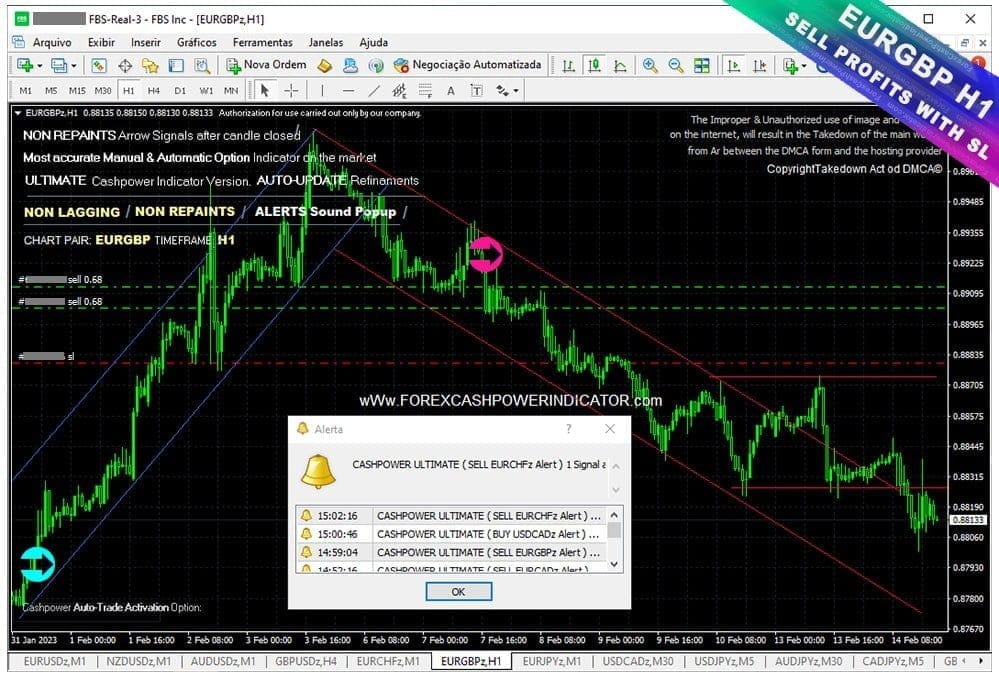The height and width of the screenshot is (683, 999).
Task: Select the Trendline drawing tool
Action: point(375,90)
